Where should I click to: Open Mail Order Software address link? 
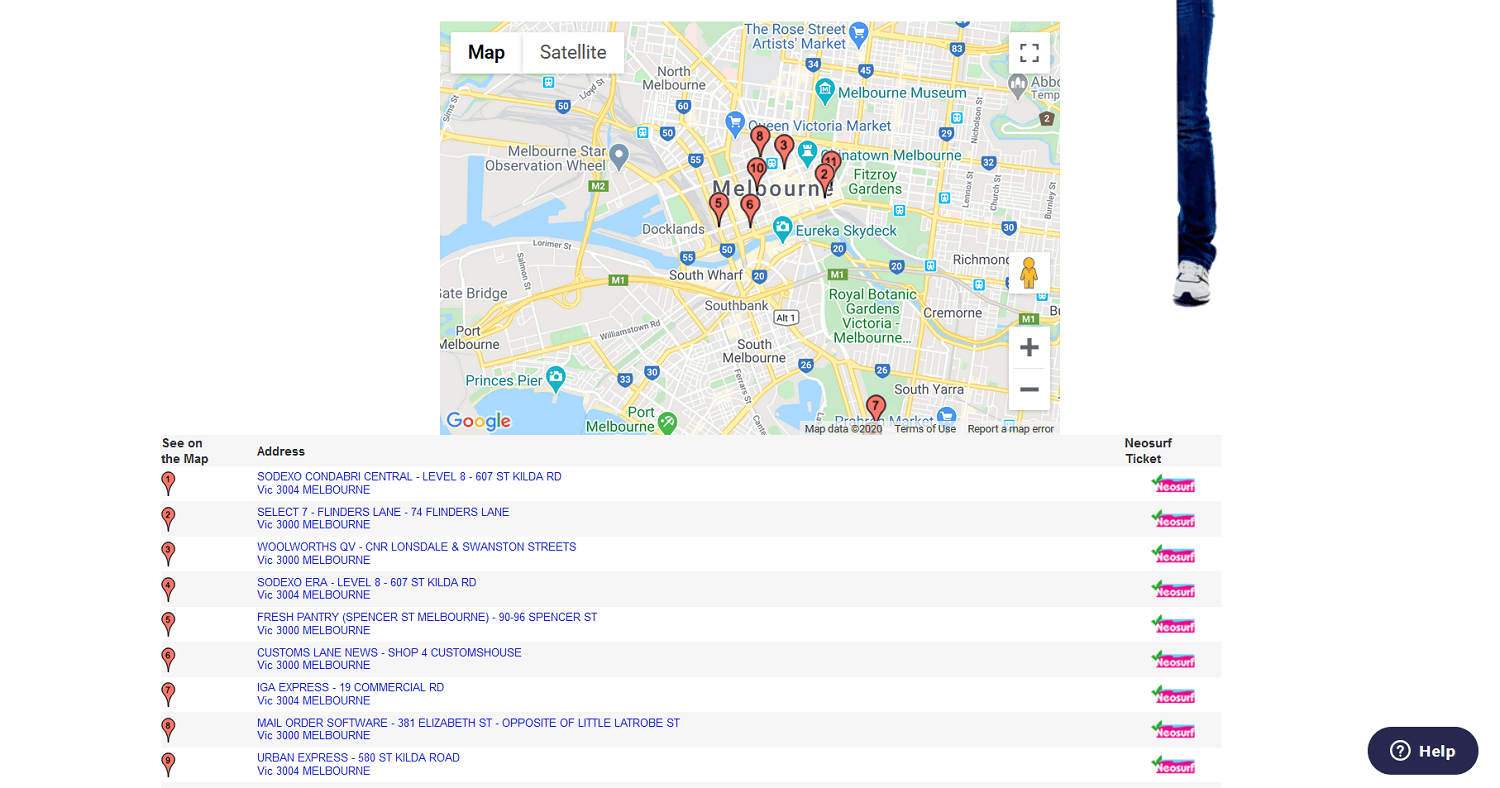(468, 729)
